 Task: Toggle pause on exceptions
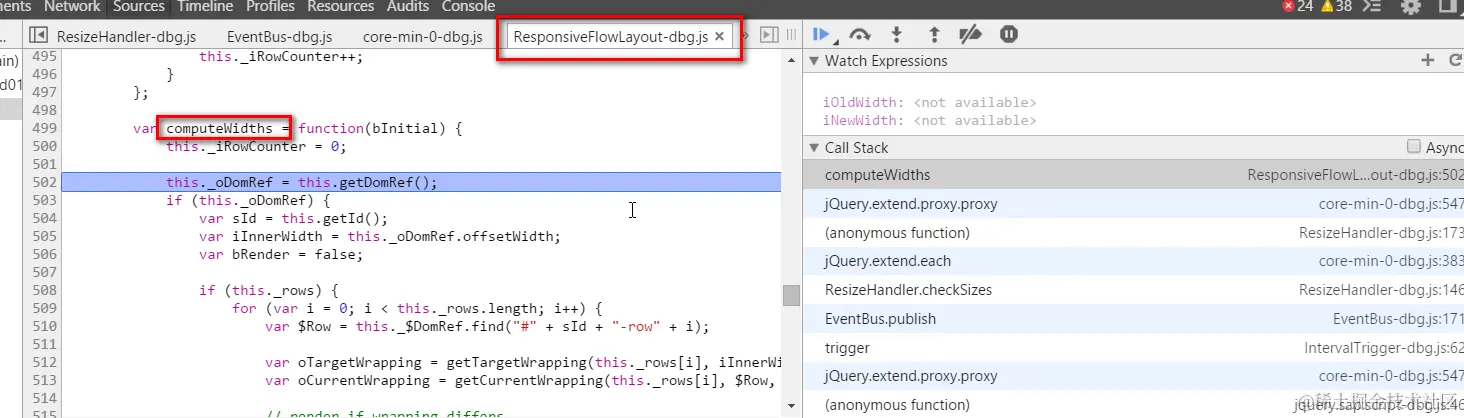coord(1009,35)
